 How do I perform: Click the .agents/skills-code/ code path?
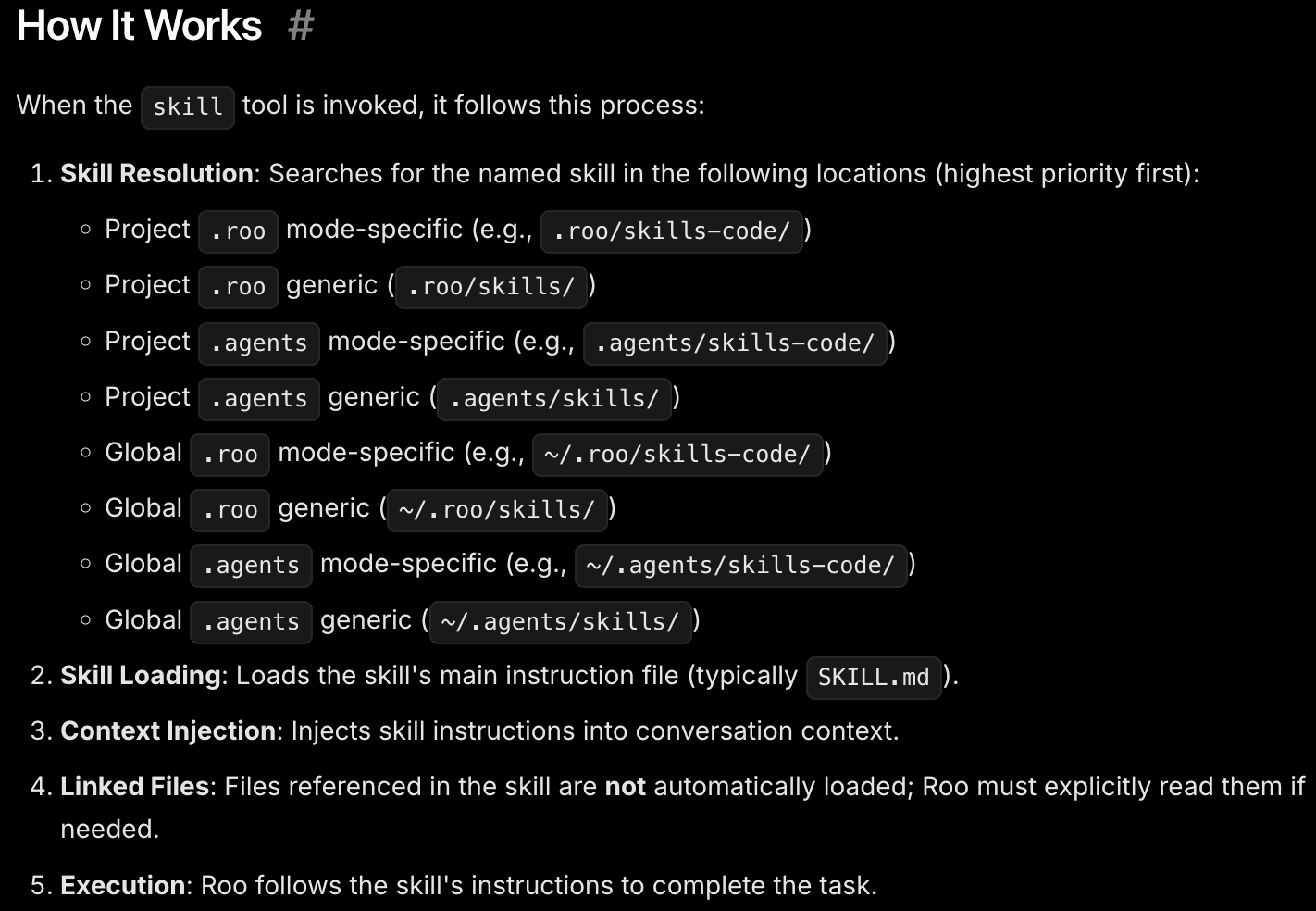coord(735,343)
